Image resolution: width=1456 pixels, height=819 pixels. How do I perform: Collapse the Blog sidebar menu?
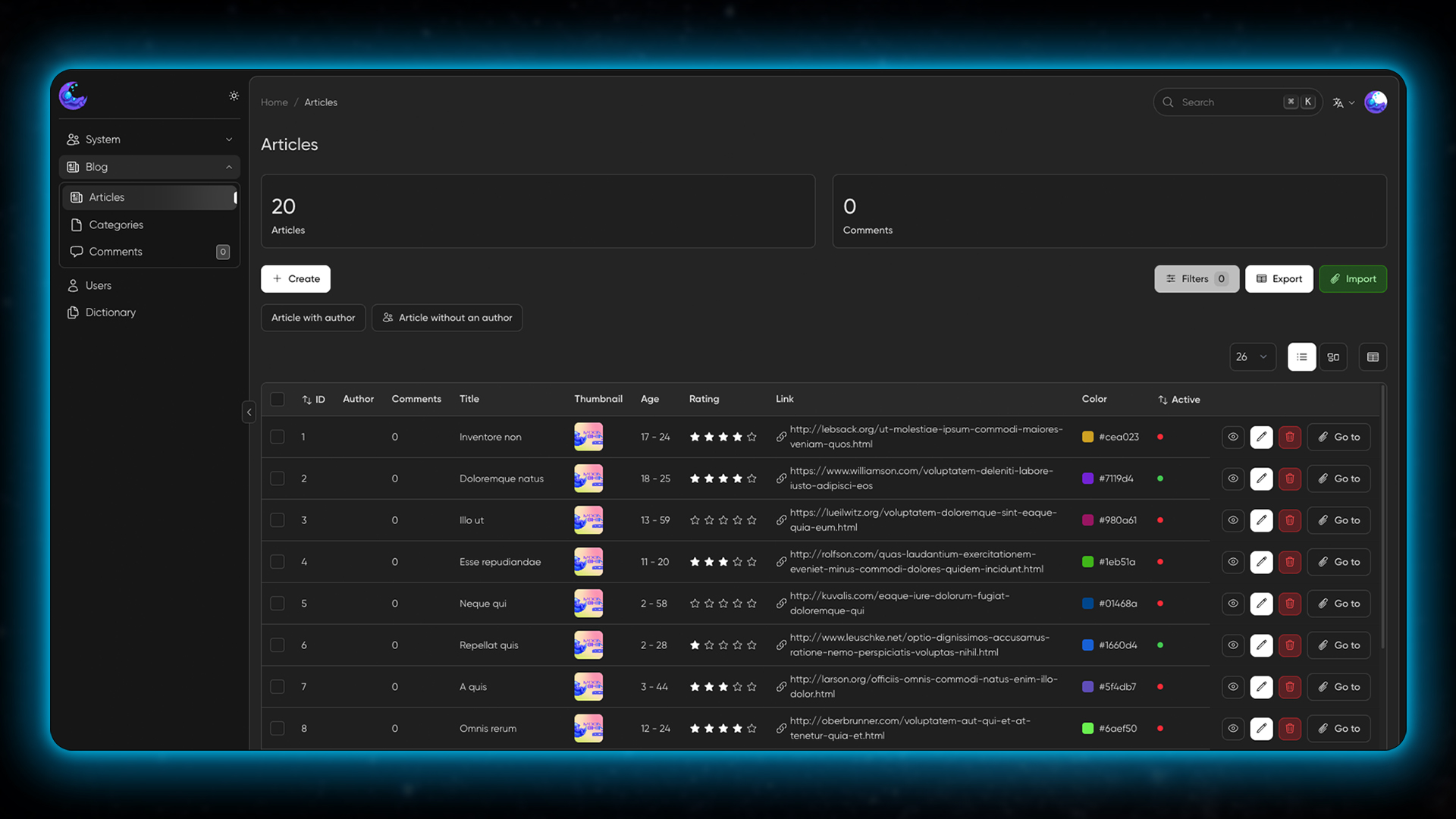point(149,167)
